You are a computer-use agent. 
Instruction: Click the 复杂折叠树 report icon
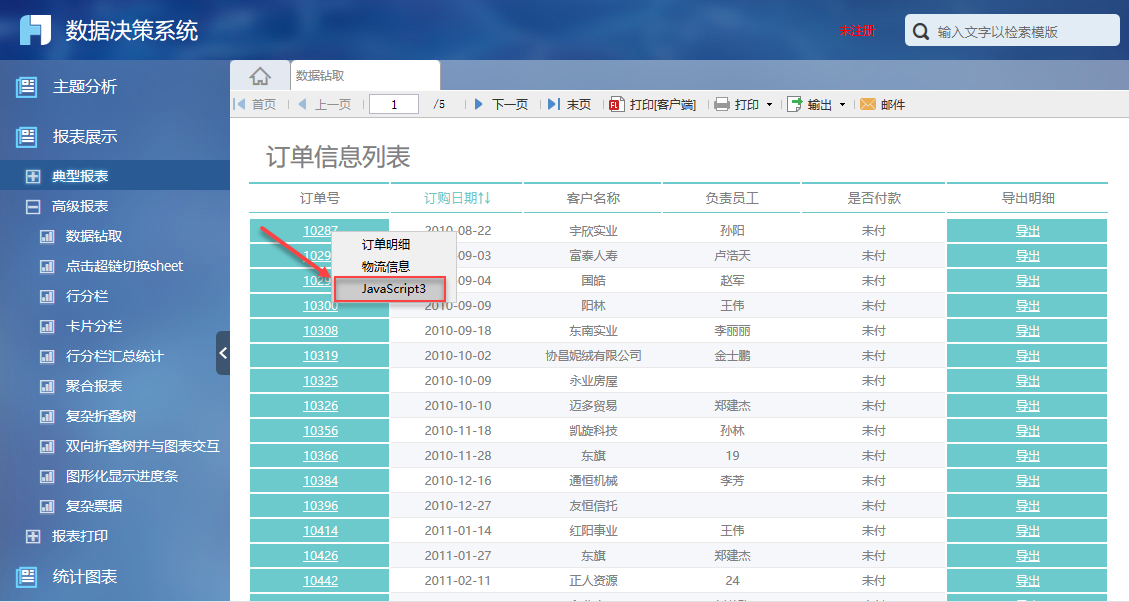tap(47, 416)
